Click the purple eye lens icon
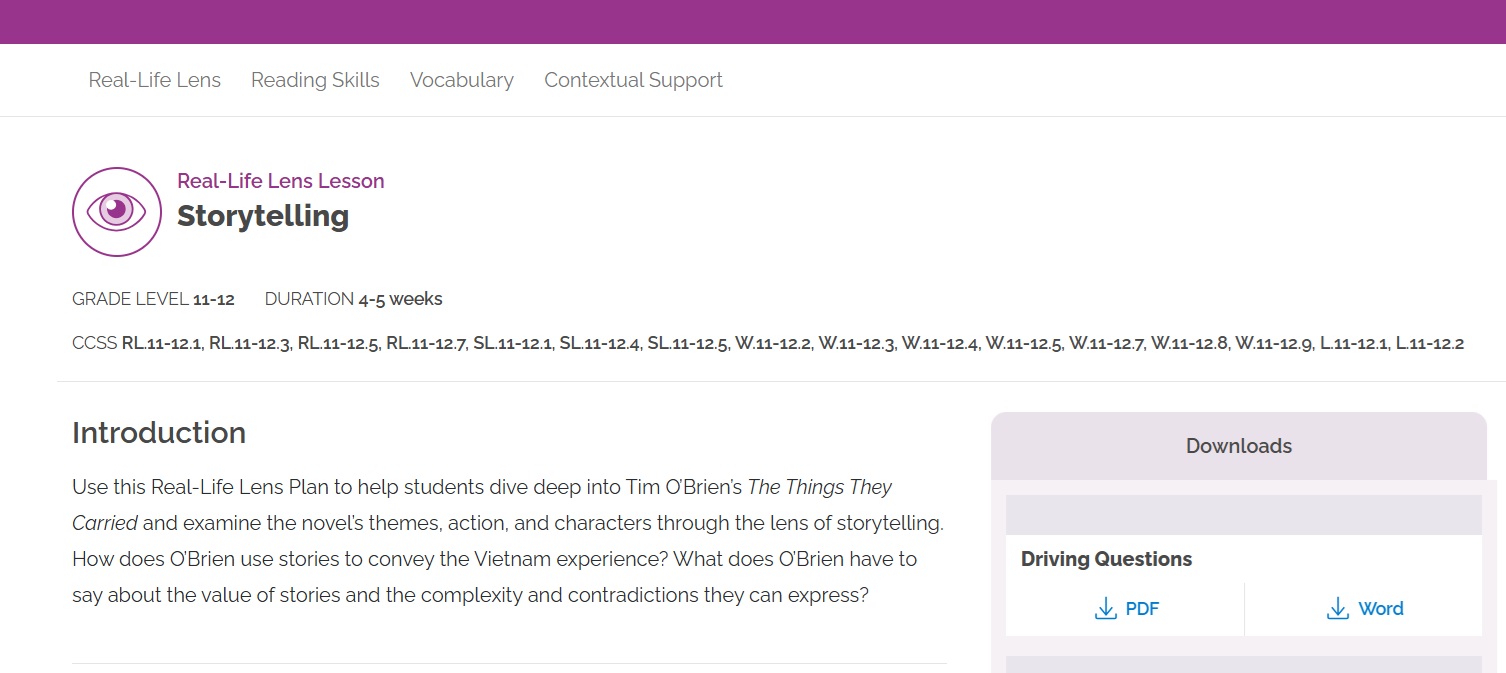The width and height of the screenshot is (1506, 673). coord(117,212)
